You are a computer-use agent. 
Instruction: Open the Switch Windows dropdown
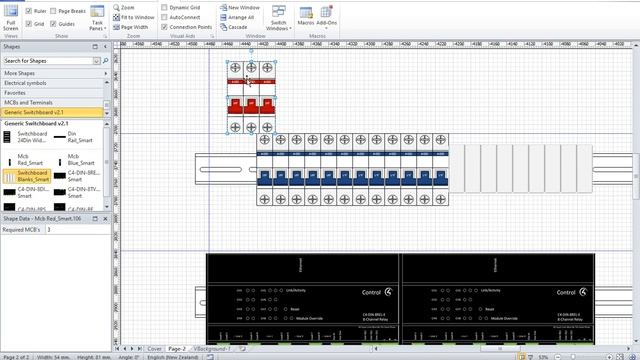point(279,18)
